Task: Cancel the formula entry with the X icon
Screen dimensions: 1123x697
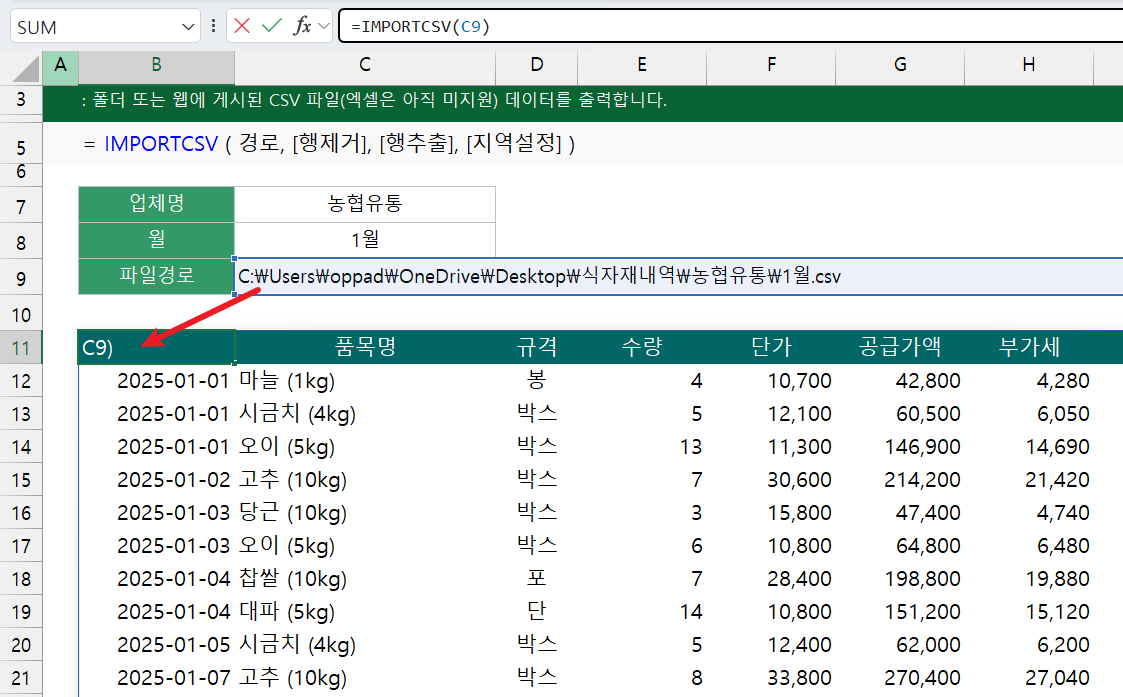Action: pyautogui.click(x=242, y=27)
